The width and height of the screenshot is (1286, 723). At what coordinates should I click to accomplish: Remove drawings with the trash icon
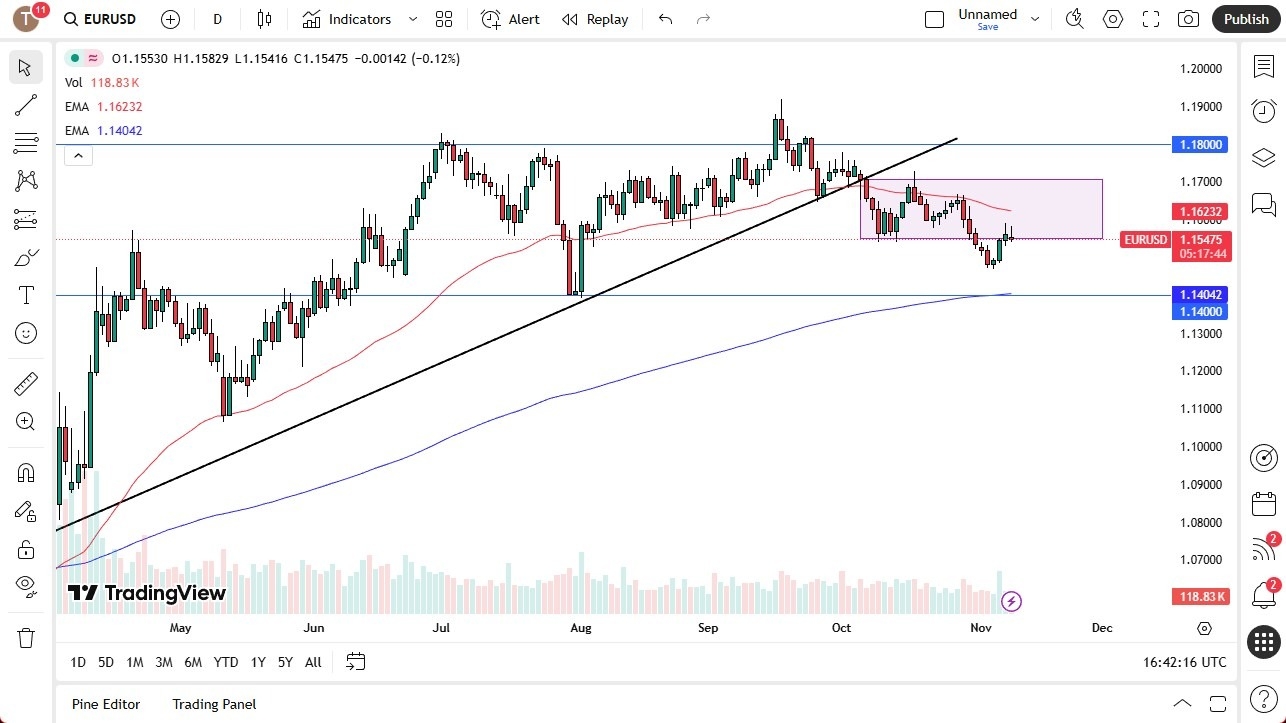[x=26, y=636]
